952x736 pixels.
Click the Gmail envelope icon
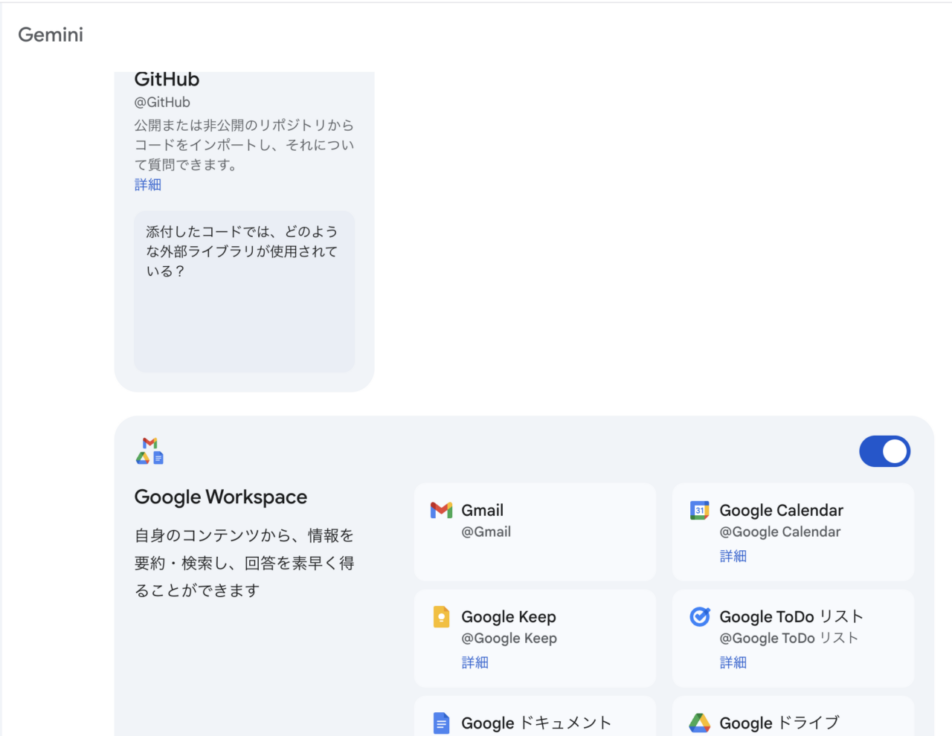point(441,511)
